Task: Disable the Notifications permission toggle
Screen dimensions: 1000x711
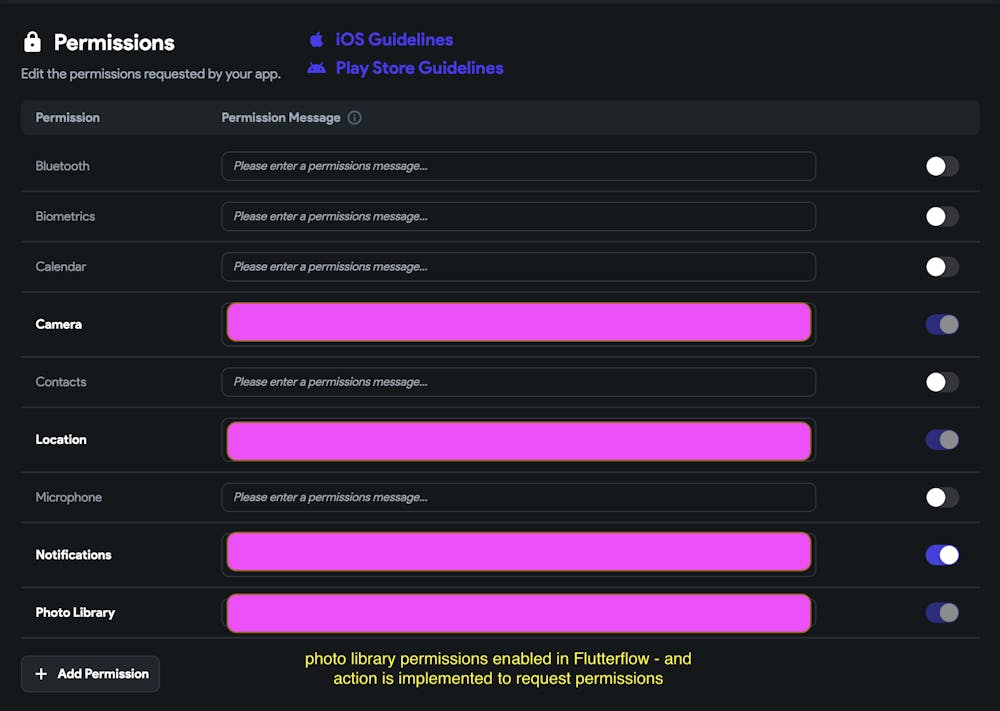Action: tap(941, 555)
